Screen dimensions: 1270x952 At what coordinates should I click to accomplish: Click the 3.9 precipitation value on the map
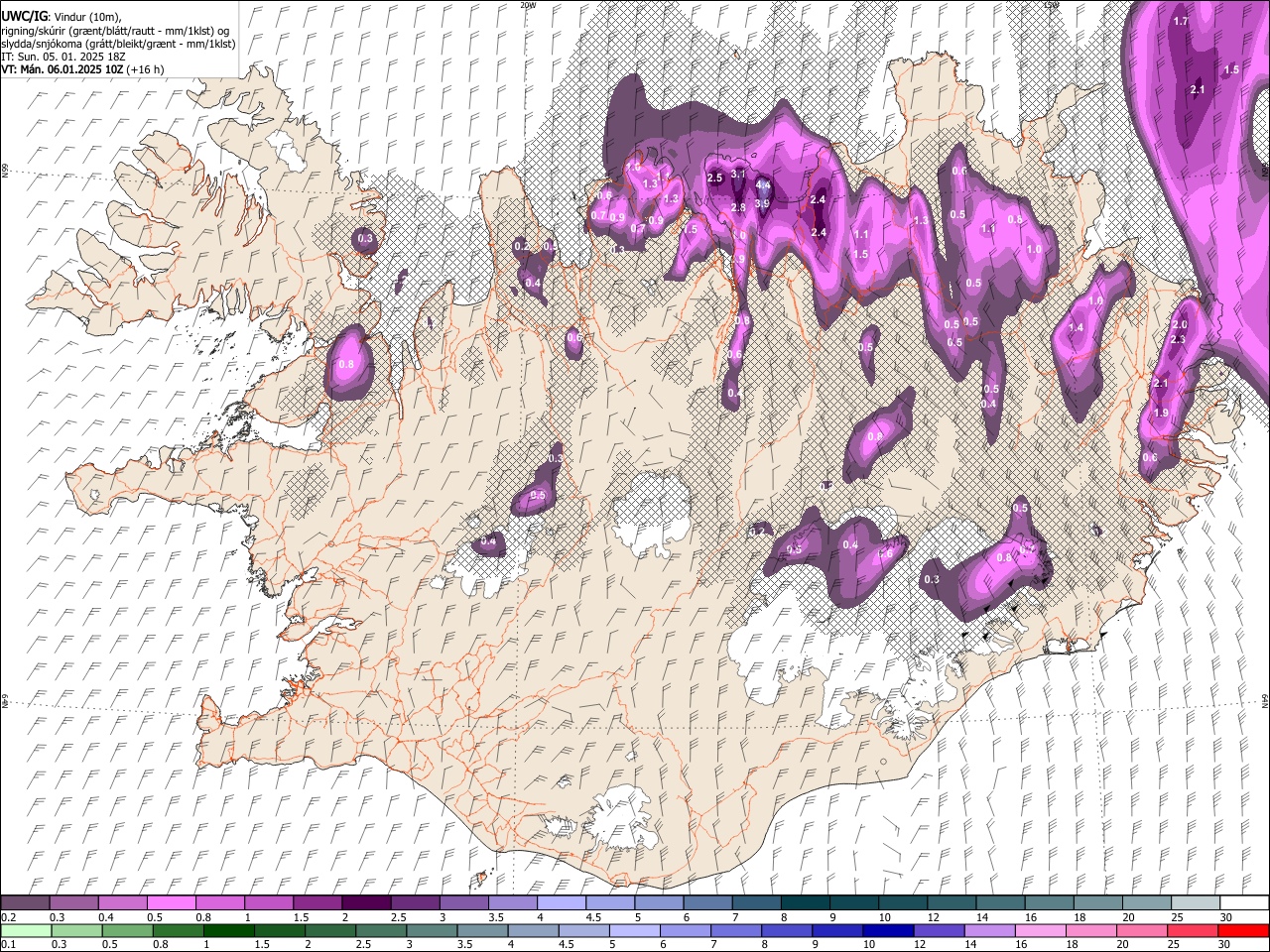(762, 203)
